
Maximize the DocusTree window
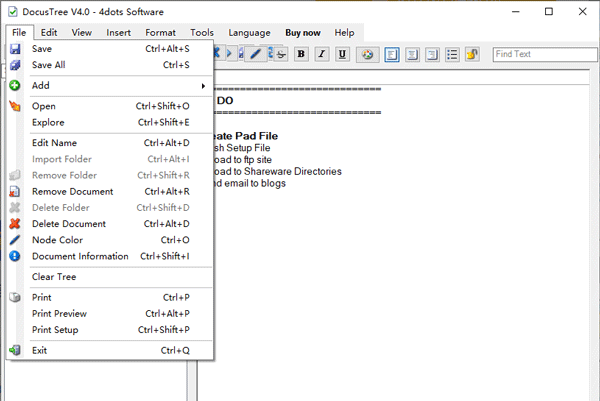(549, 11)
